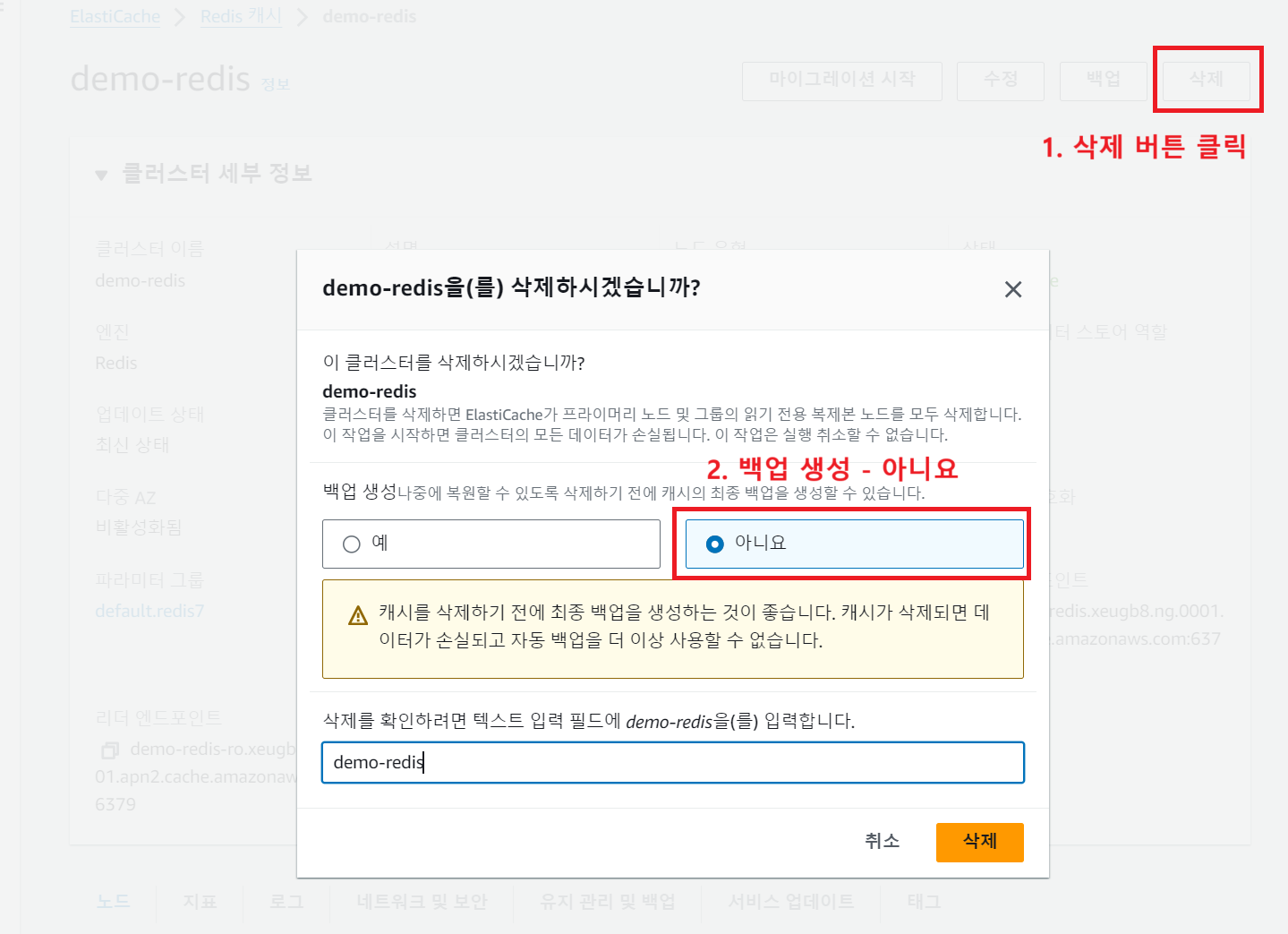Switch to the 노드 tab
The height and width of the screenshot is (934, 1288).
[x=113, y=902]
